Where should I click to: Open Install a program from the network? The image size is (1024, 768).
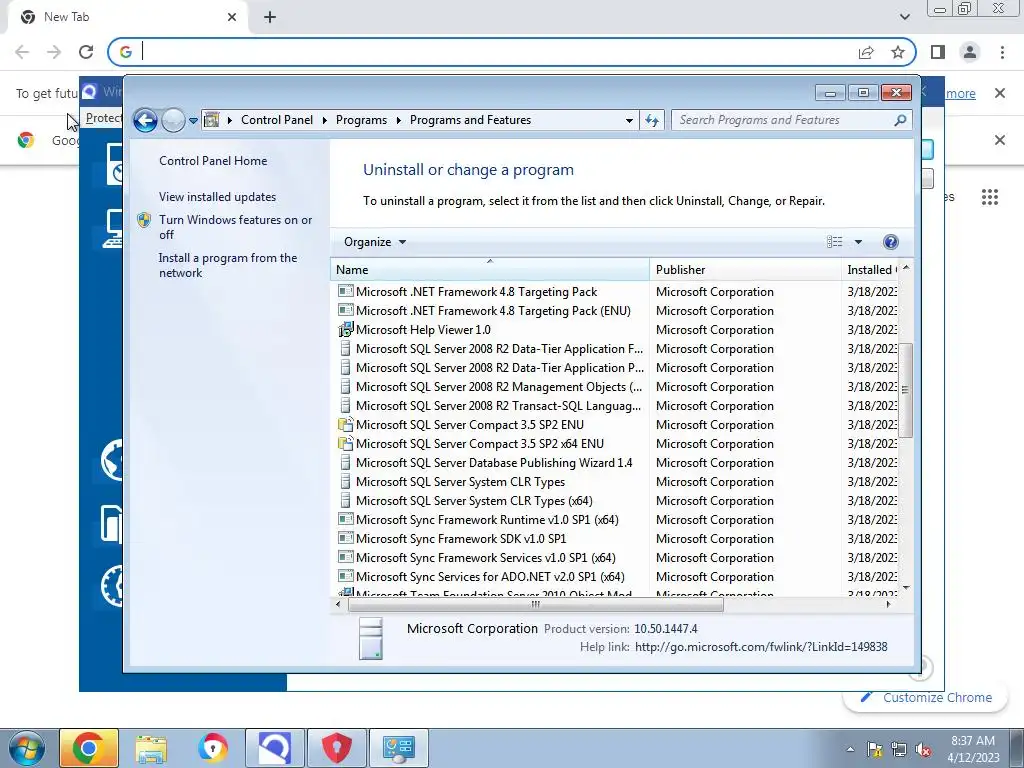point(228,265)
